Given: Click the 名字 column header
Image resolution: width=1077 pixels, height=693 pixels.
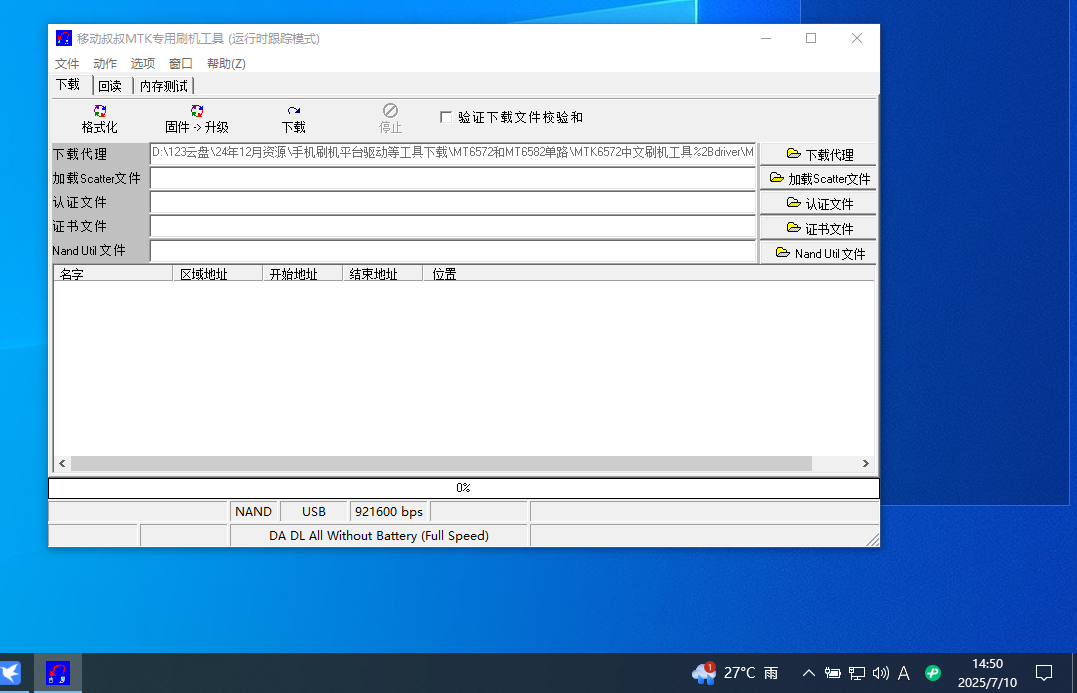Looking at the screenshot, I should [113, 274].
